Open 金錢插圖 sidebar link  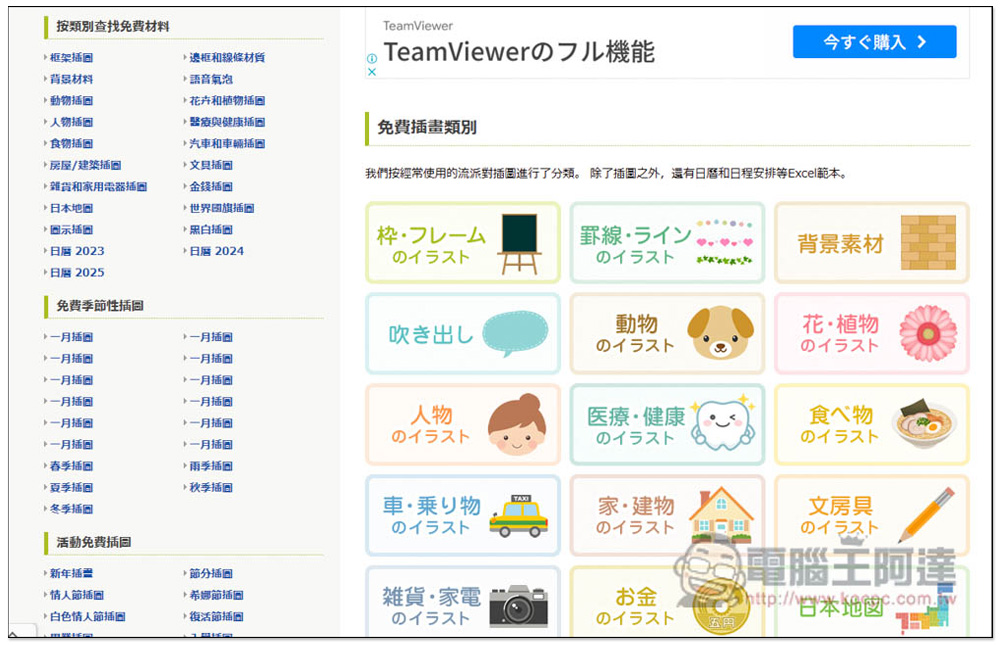[211, 187]
